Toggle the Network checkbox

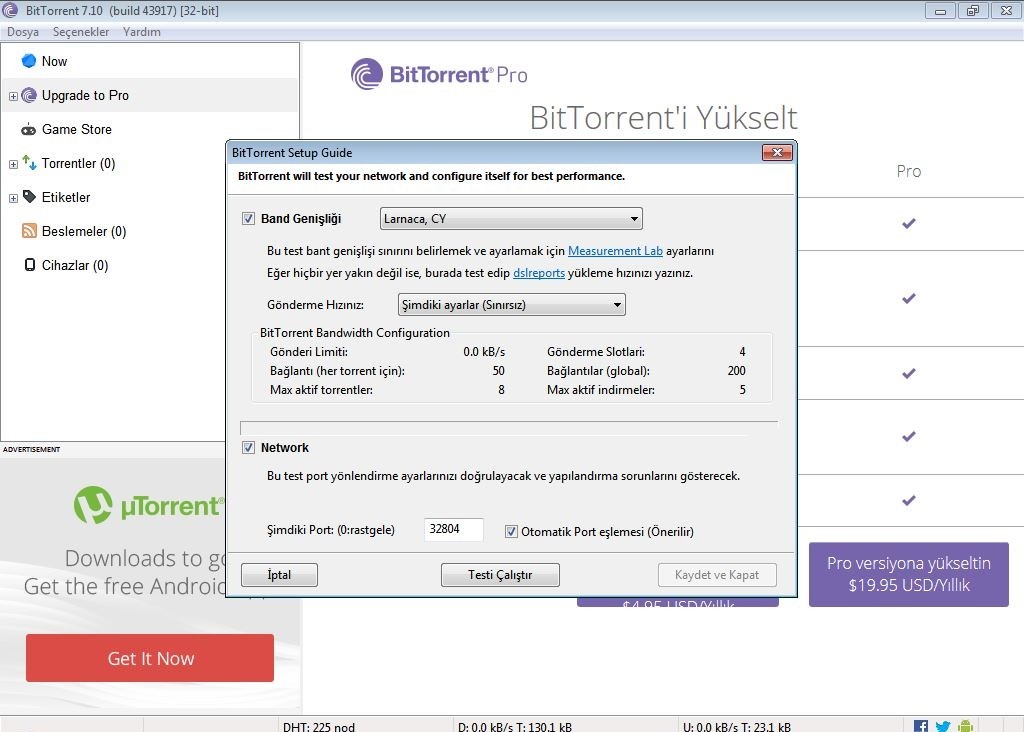(248, 447)
